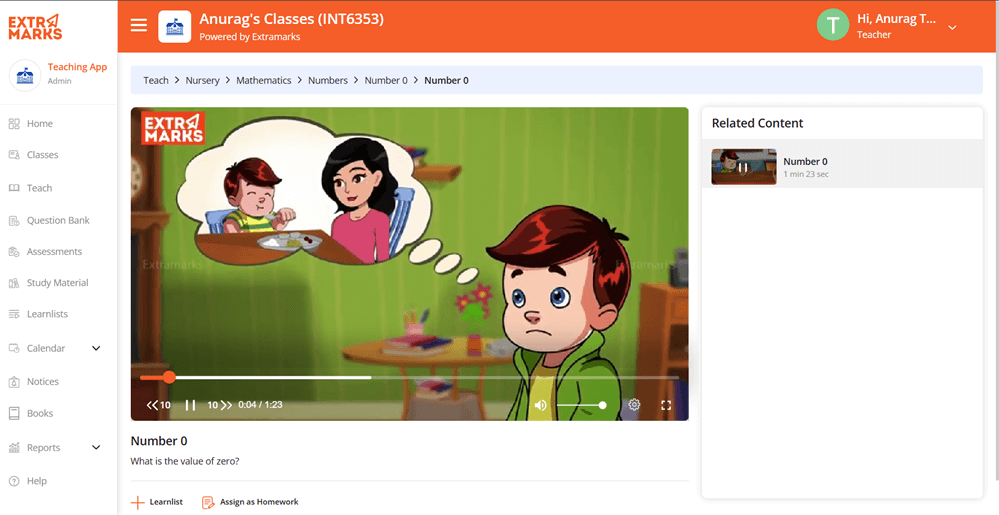Click the '1 min 23 sec' duration text

tap(806, 174)
